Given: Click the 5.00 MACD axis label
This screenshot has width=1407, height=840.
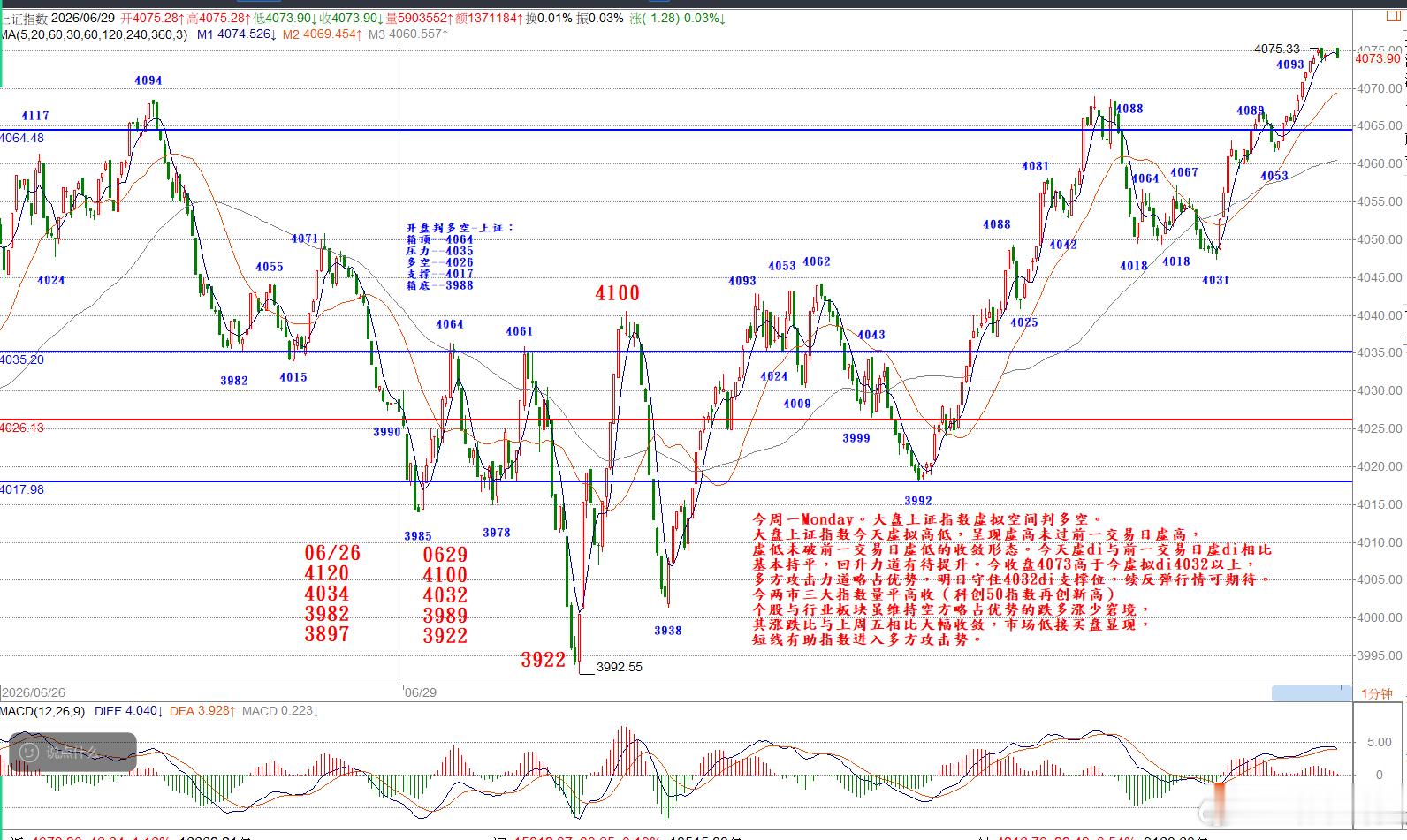Looking at the screenshot, I should pyautogui.click(x=1380, y=743).
